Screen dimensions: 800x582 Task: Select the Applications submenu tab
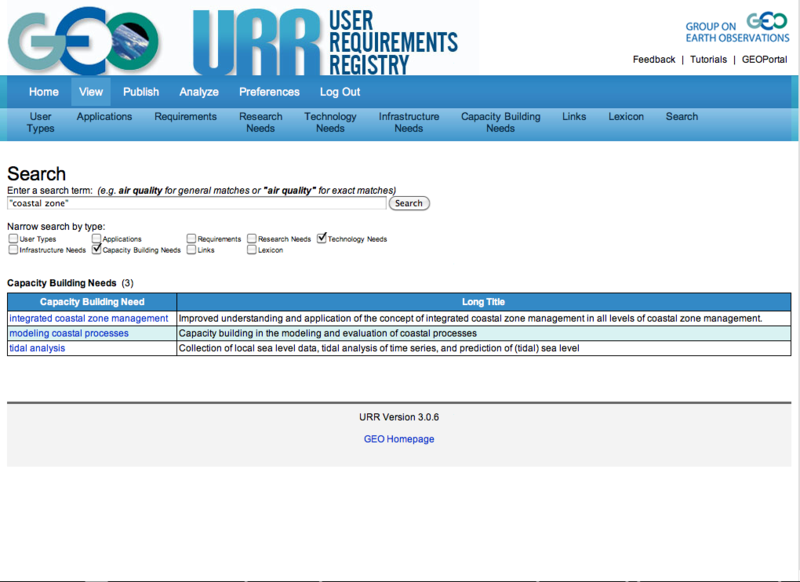click(104, 117)
